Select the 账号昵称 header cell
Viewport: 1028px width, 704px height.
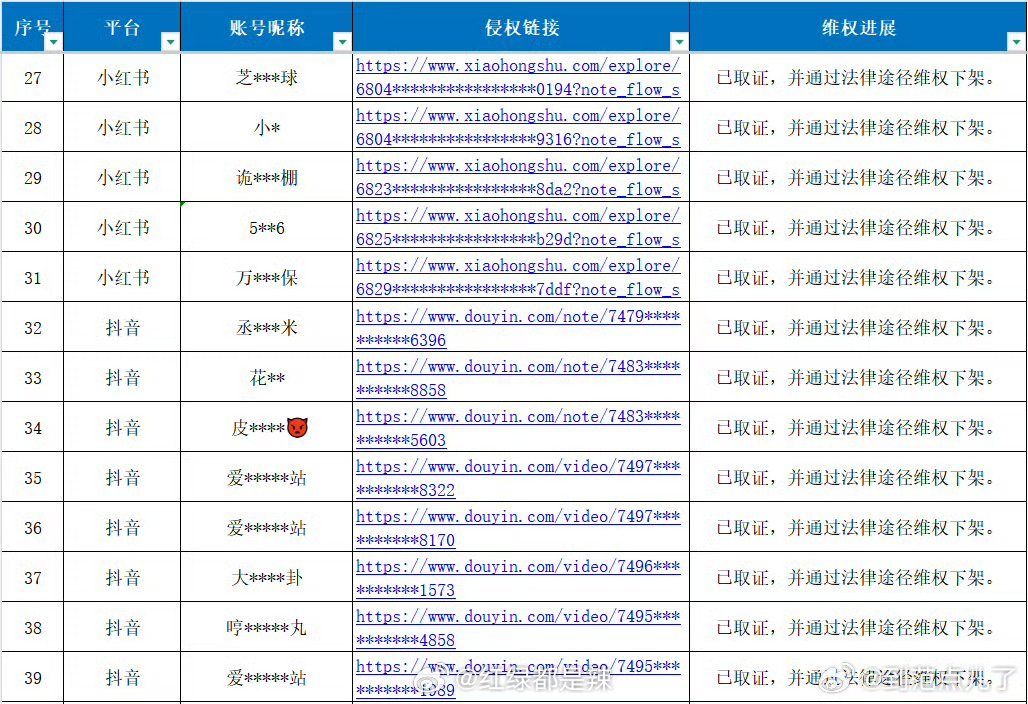pyautogui.click(x=266, y=27)
